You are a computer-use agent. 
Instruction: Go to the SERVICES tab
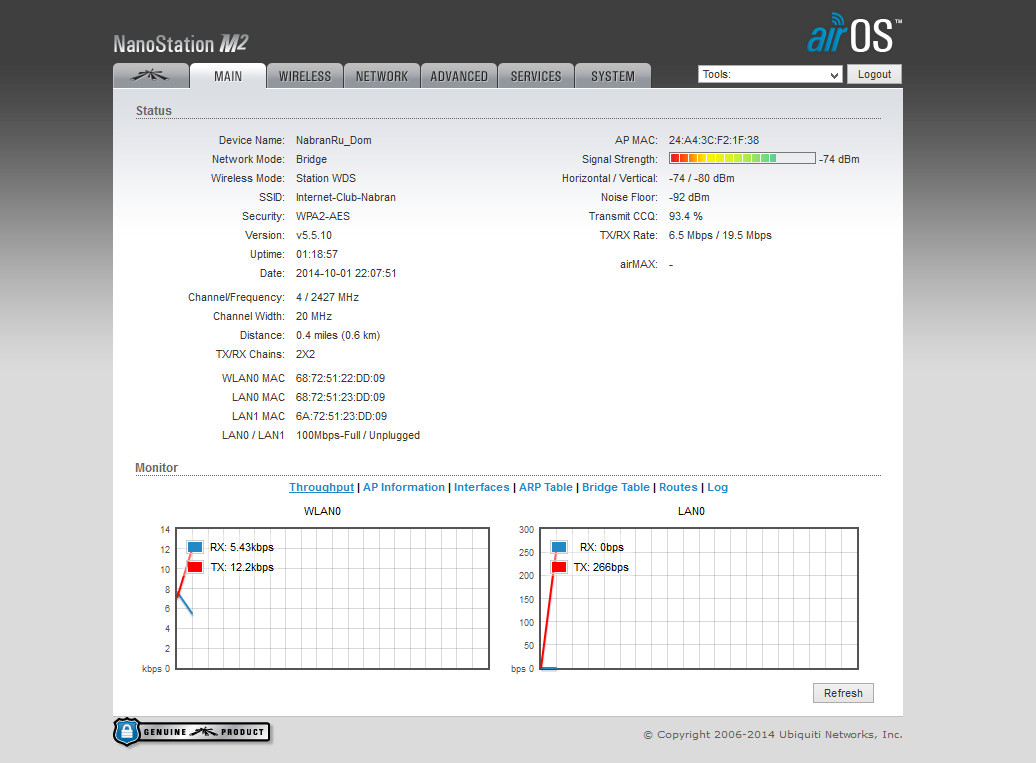tap(536, 76)
